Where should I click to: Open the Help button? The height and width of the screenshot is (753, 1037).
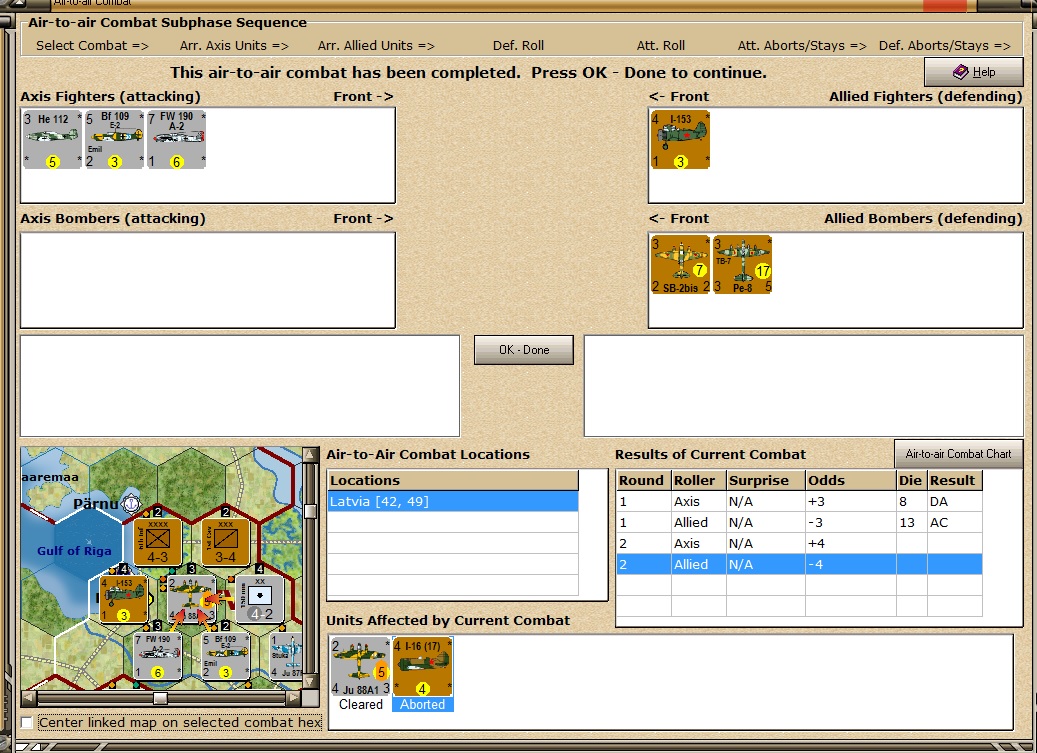pyautogui.click(x=974, y=72)
